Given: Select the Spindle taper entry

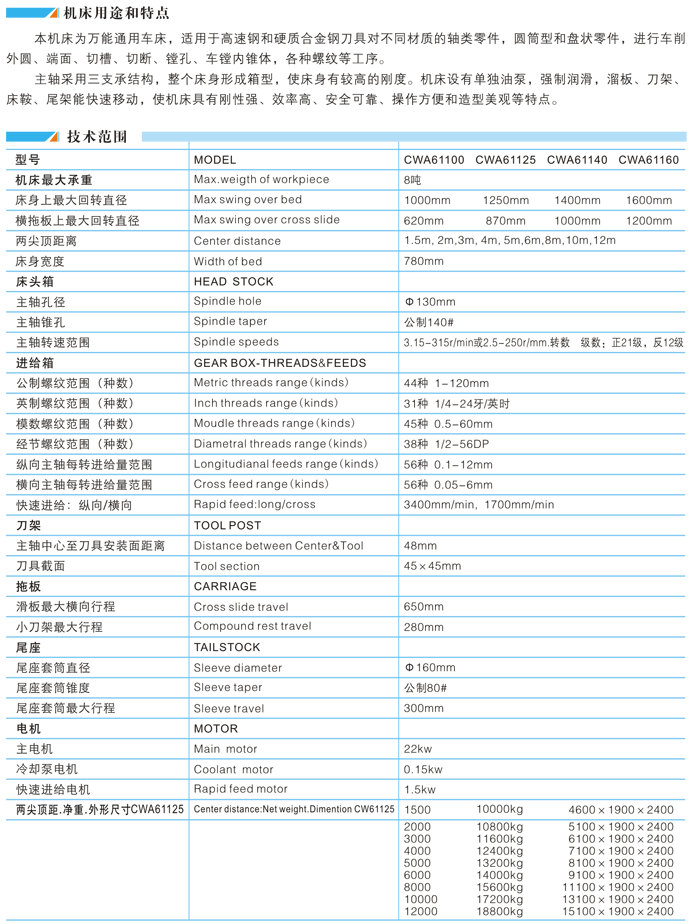Looking at the screenshot, I should tap(232, 321).
